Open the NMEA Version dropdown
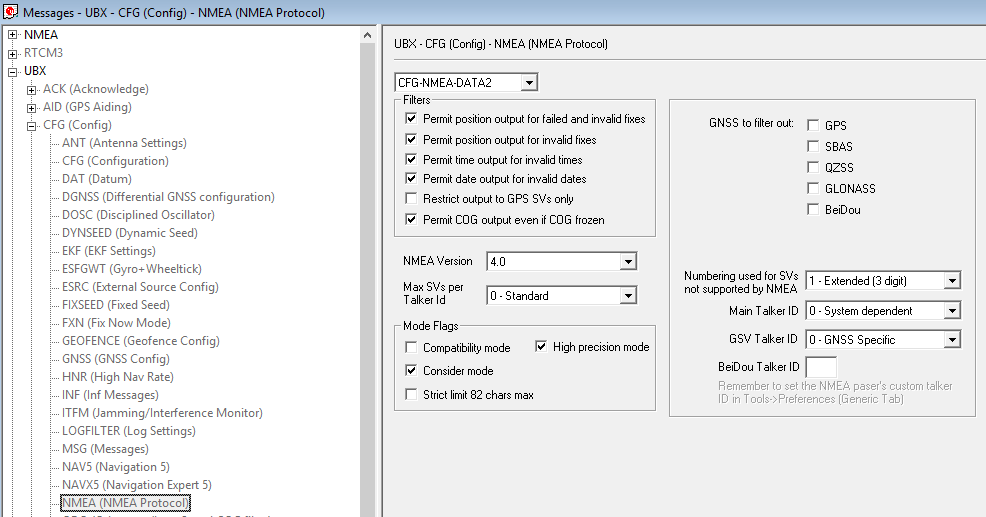 628,262
